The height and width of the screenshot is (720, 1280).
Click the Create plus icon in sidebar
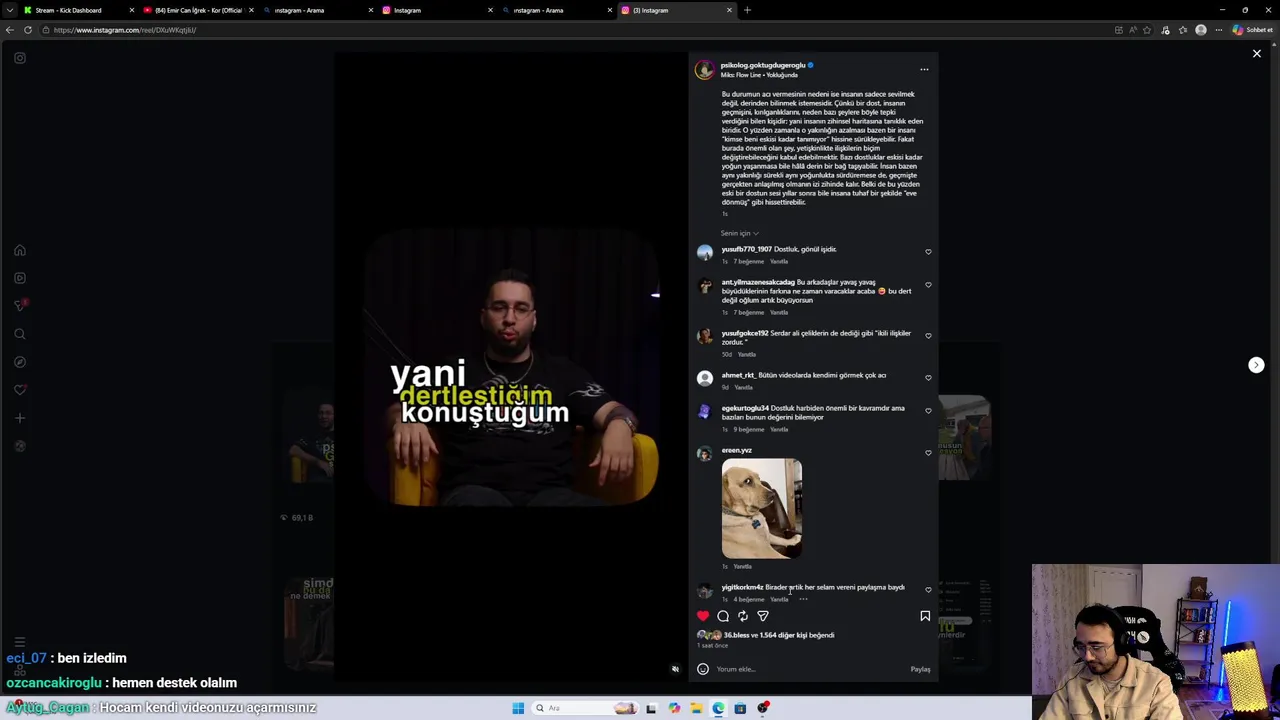20,418
